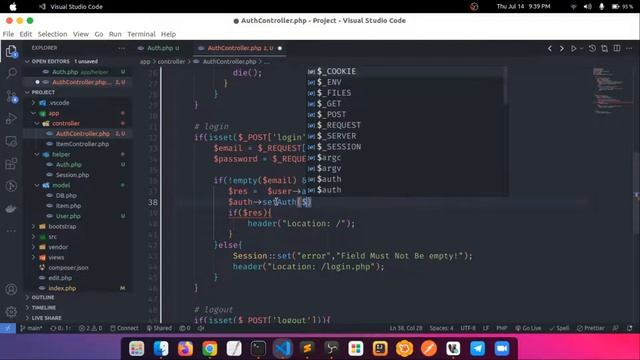Select $_POST autocomplete suggestion

tap(407, 115)
